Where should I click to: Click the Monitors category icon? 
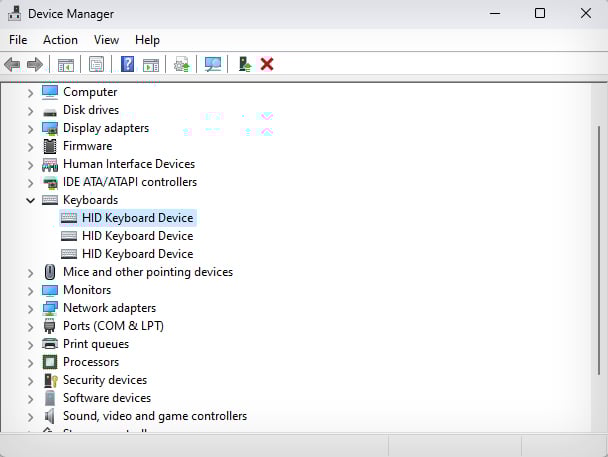coord(50,290)
